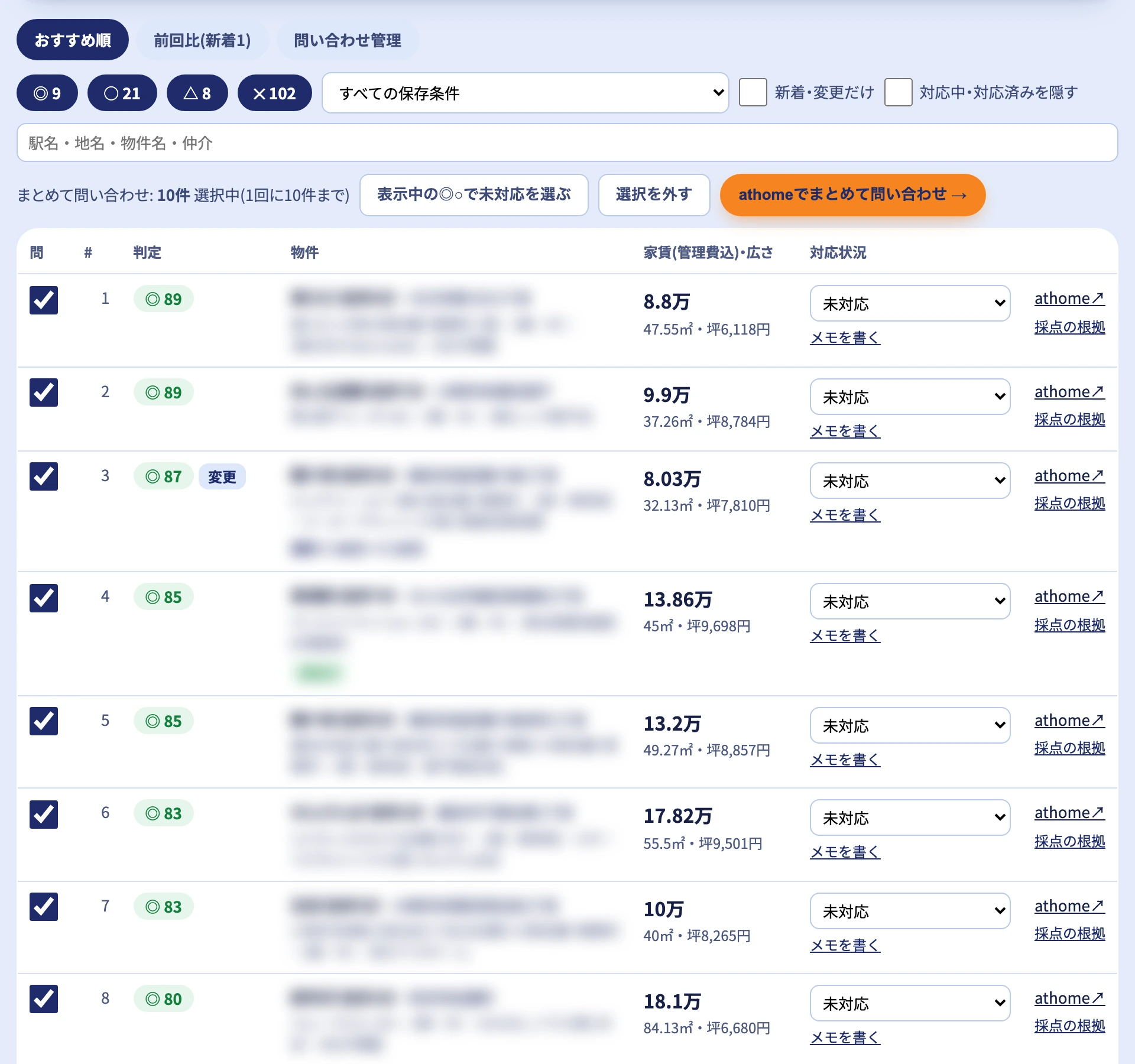Image resolution: width=1135 pixels, height=1064 pixels.
Task: Click the 変更 tag on row 3
Action: pyautogui.click(x=222, y=476)
